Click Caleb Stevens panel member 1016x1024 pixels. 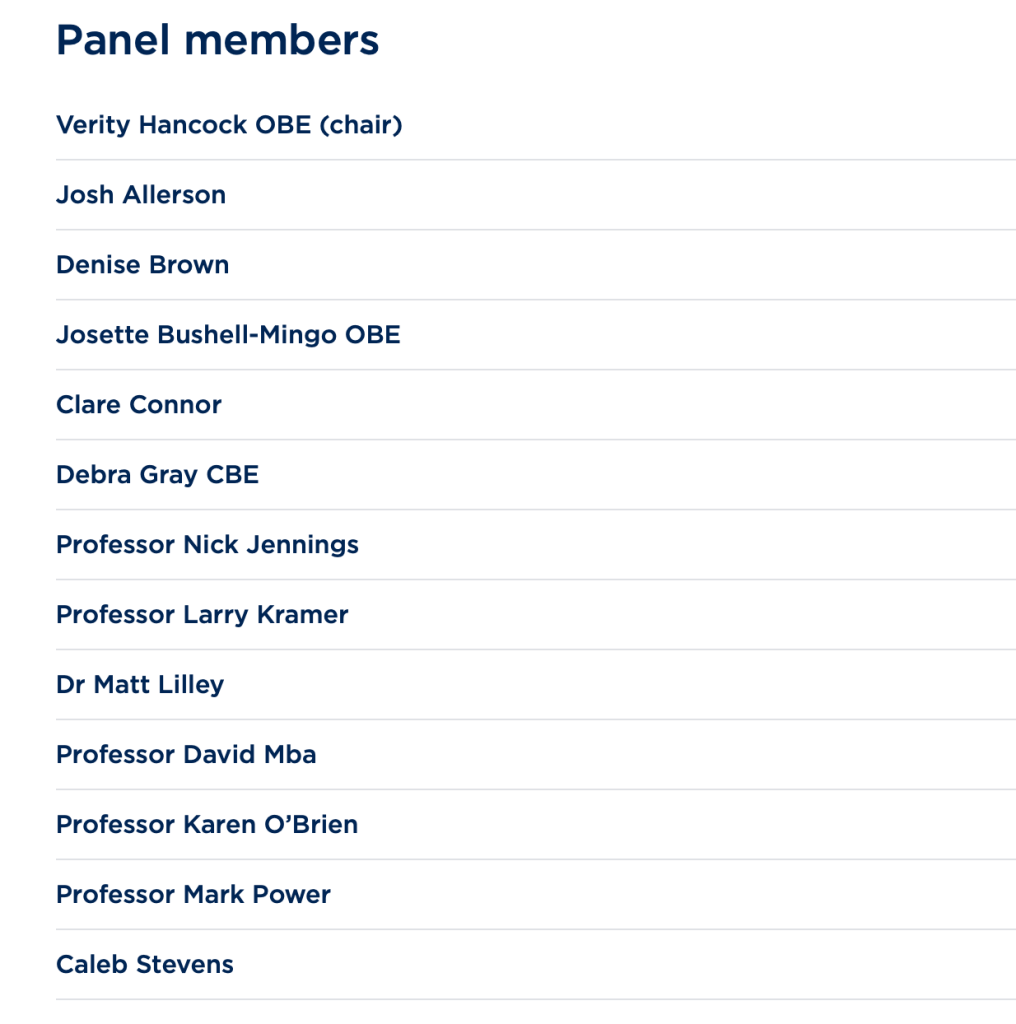(x=145, y=965)
